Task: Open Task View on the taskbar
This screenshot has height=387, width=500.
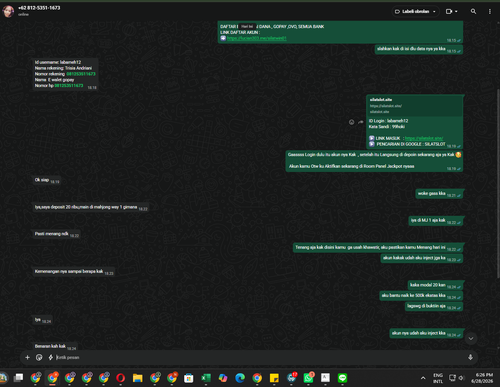Action: pyautogui.click(x=19, y=378)
